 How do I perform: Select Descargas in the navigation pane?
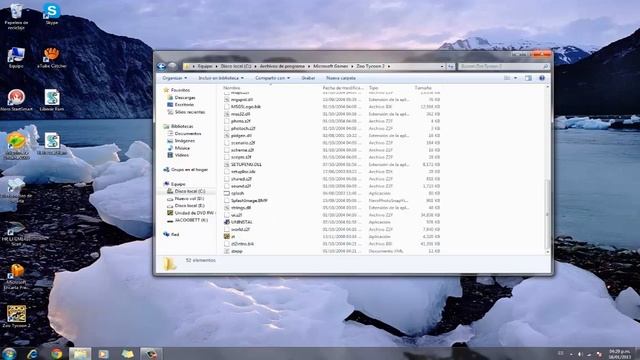point(185,98)
